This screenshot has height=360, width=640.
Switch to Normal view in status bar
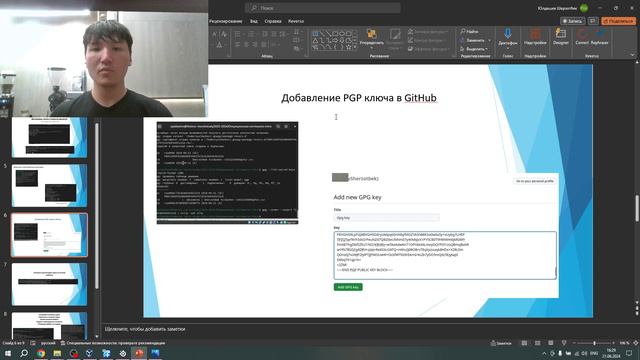tap(524, 343)
